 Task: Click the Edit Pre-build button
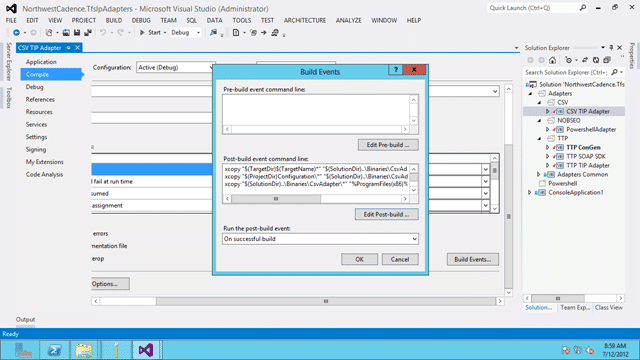tap(387, 145)
